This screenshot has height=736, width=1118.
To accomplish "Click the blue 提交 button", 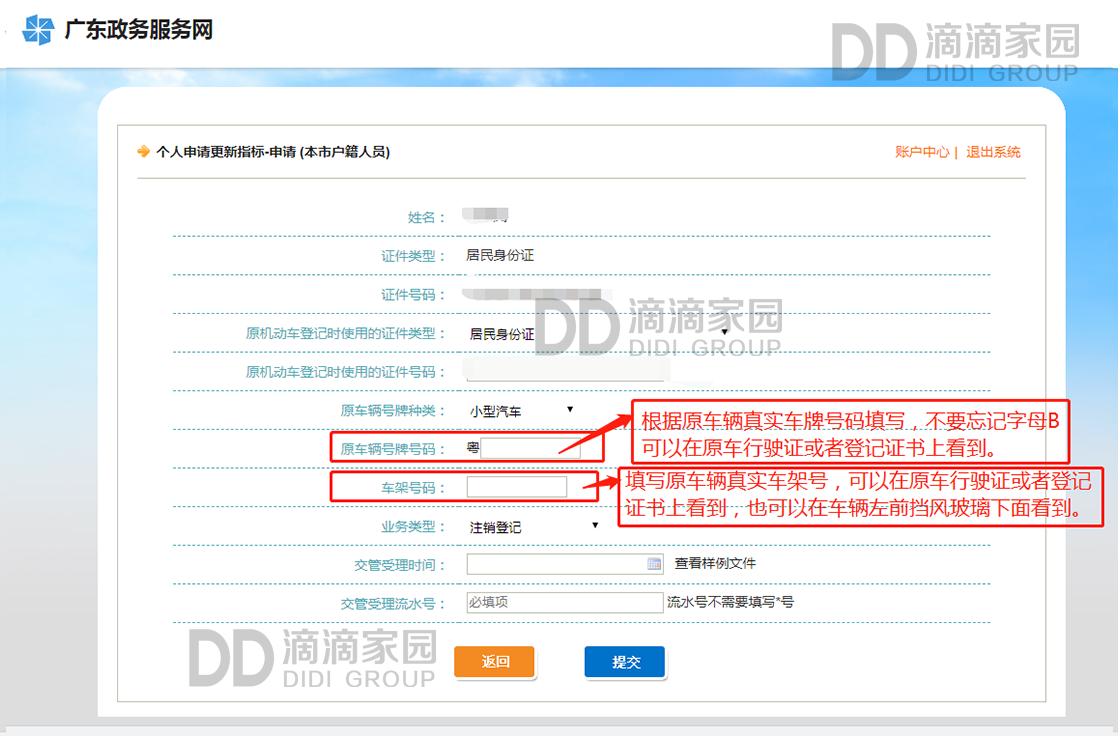I will 625,662.
